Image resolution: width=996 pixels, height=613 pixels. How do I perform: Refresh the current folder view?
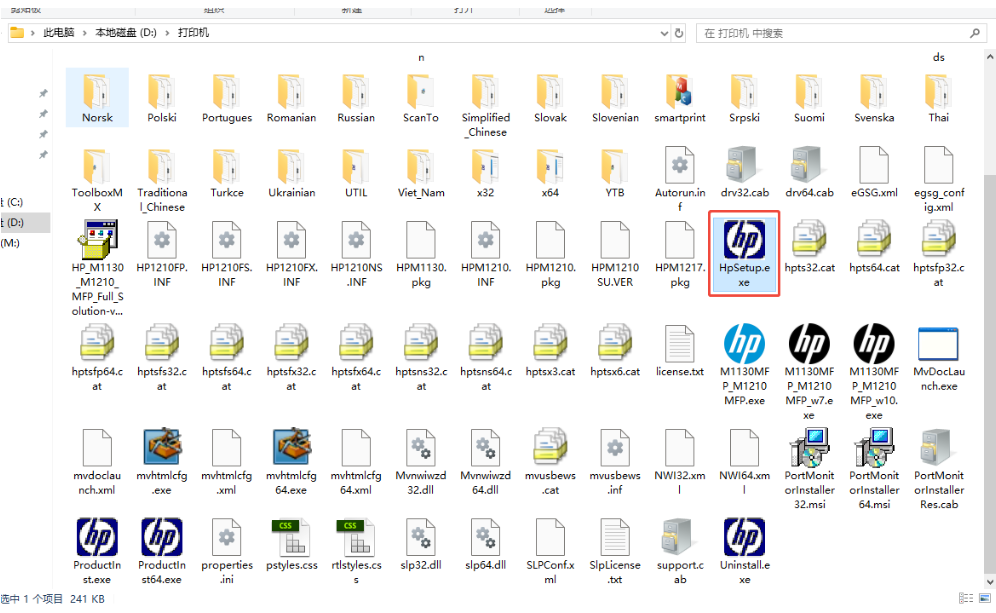(679, 33)
